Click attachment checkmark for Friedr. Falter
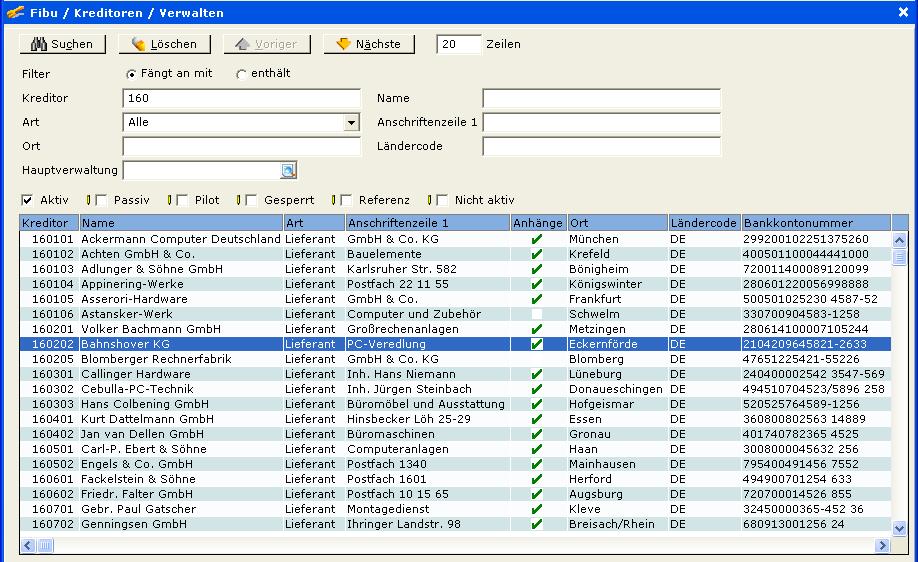This screenshot has width=918, height=562. point(537,494)
